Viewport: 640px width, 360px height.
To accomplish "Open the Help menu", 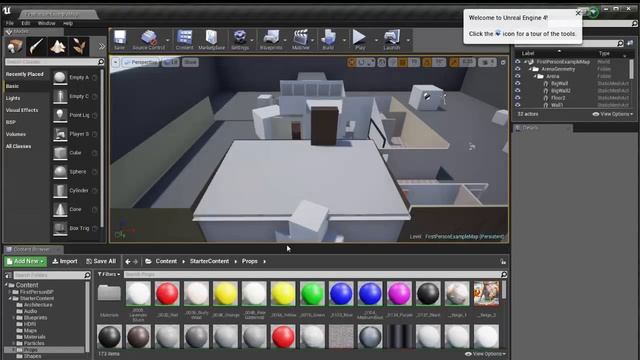I will (68, 23).
